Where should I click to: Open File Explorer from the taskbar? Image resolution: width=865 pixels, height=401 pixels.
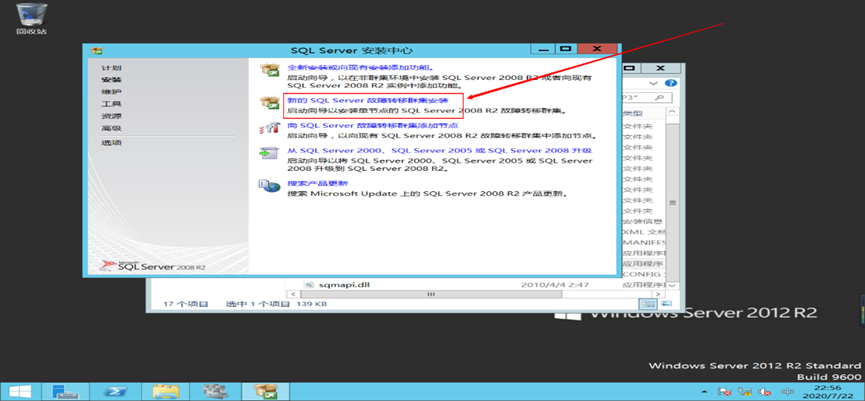pyautogui.click(x=165, y=392)
